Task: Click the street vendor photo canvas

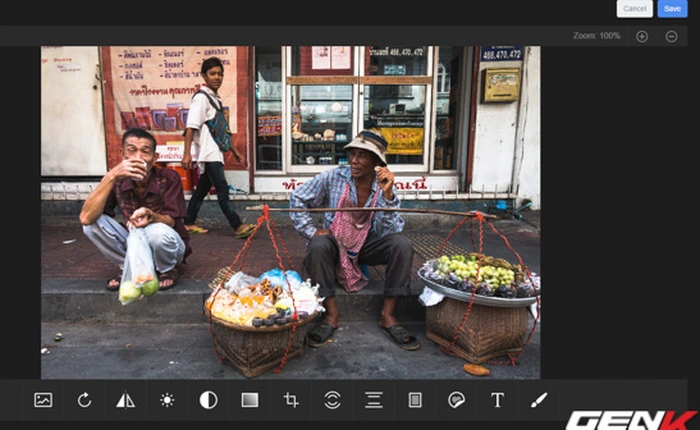Action: pyautogui.click(x=291, y=213)
